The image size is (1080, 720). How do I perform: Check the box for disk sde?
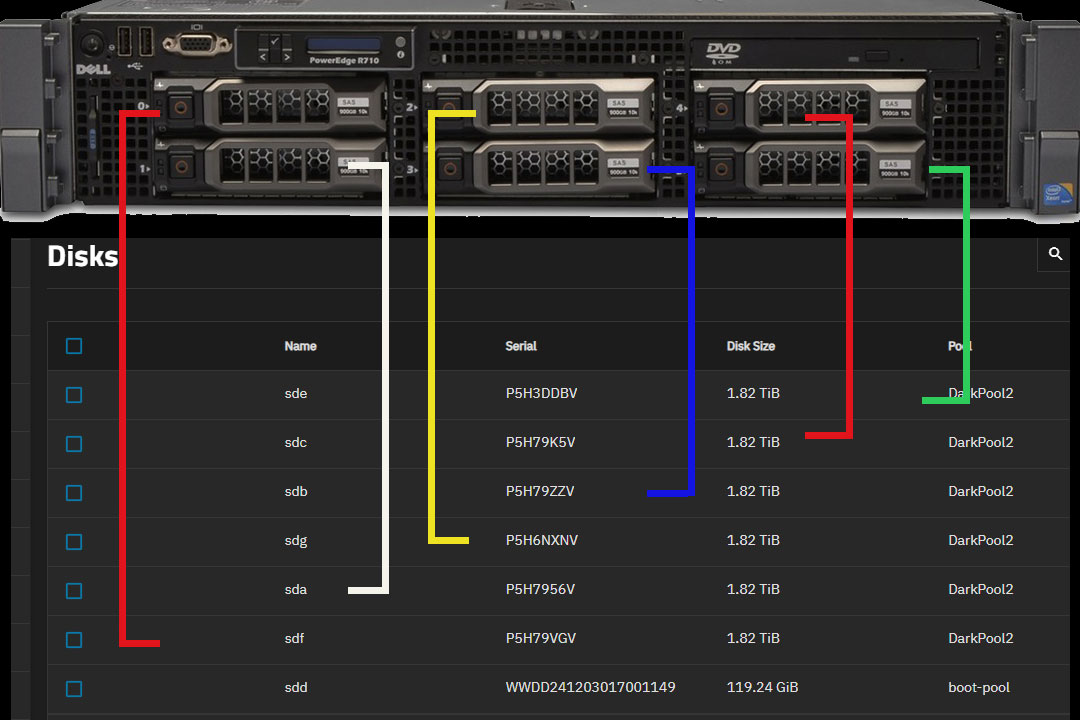pyautogui.click(x=74, y=395)
